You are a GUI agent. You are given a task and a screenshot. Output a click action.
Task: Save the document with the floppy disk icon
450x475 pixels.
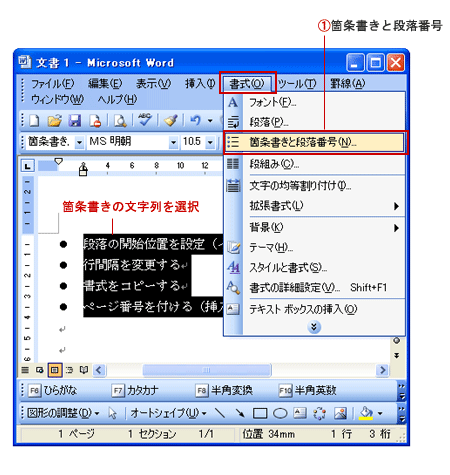[75, 121]
